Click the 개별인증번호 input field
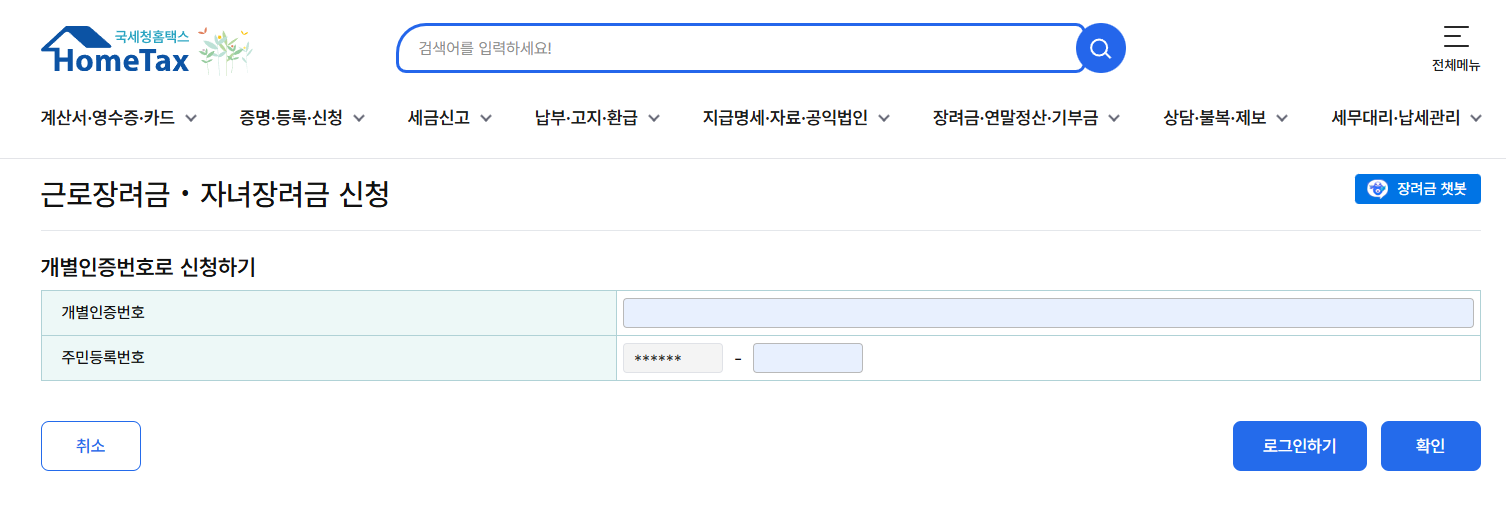The image size is (1506, 526). point(1048,313)
